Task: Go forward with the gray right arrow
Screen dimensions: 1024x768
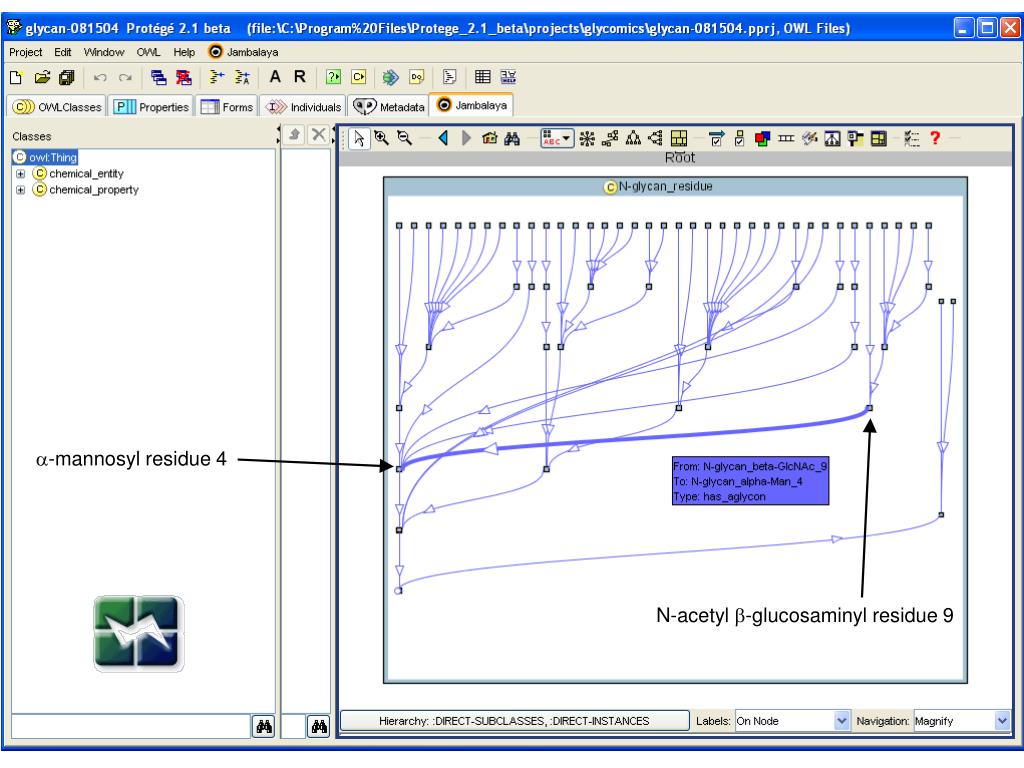Action: [x=466, y=138]
